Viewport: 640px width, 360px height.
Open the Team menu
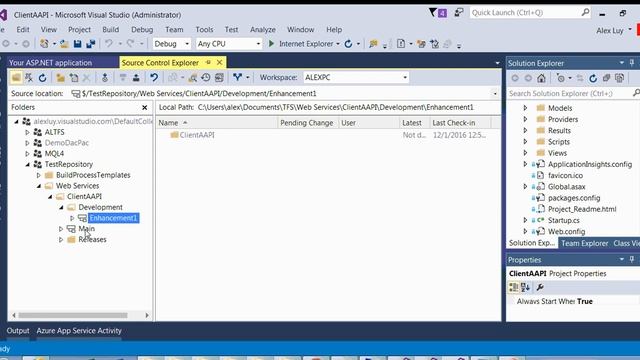click(x=174, y=30)
